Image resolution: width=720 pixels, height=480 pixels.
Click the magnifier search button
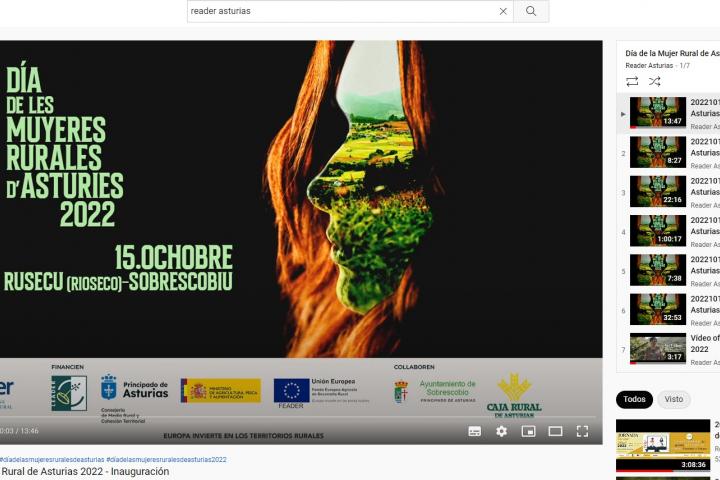531,11
